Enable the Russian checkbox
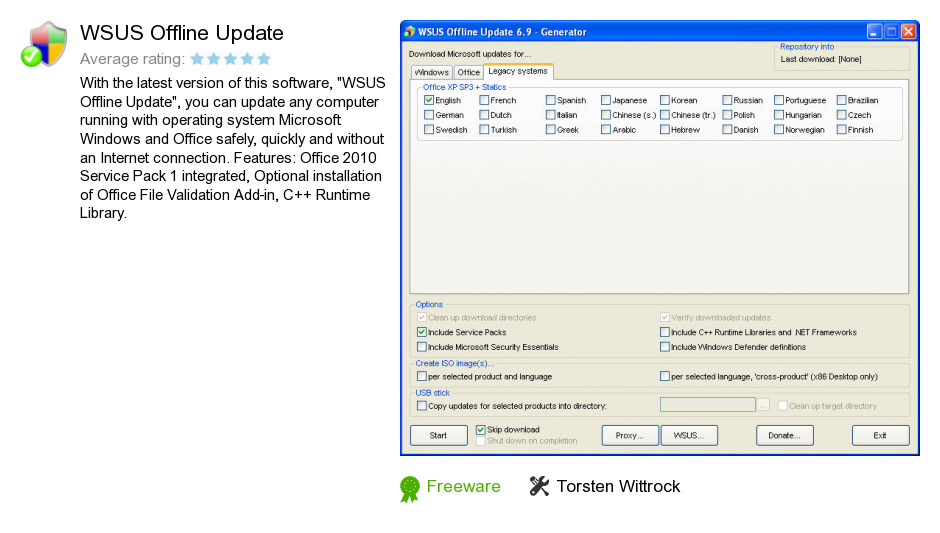 tap(727, 100)
